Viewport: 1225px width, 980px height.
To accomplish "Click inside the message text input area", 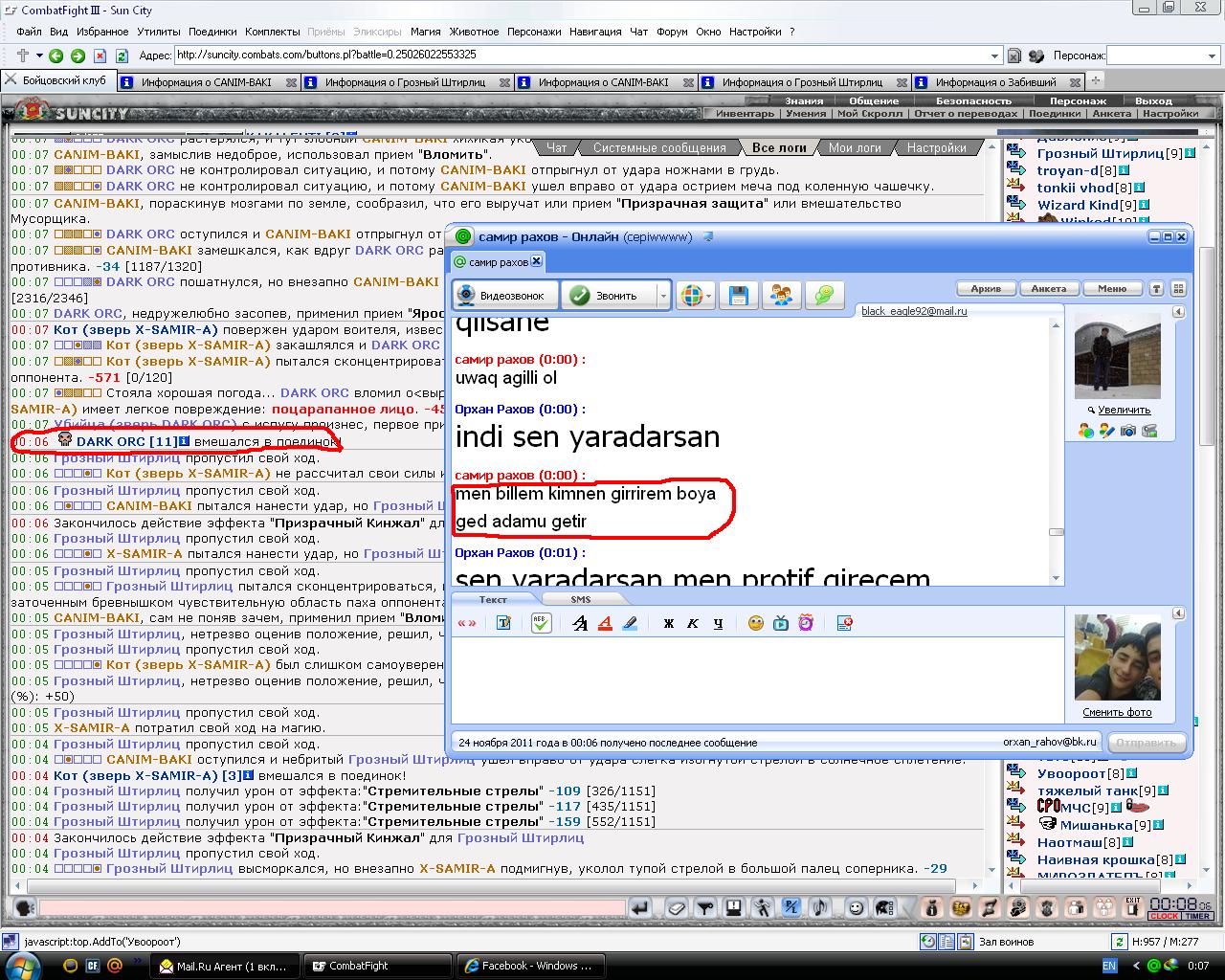I will (x=757, y=679).
